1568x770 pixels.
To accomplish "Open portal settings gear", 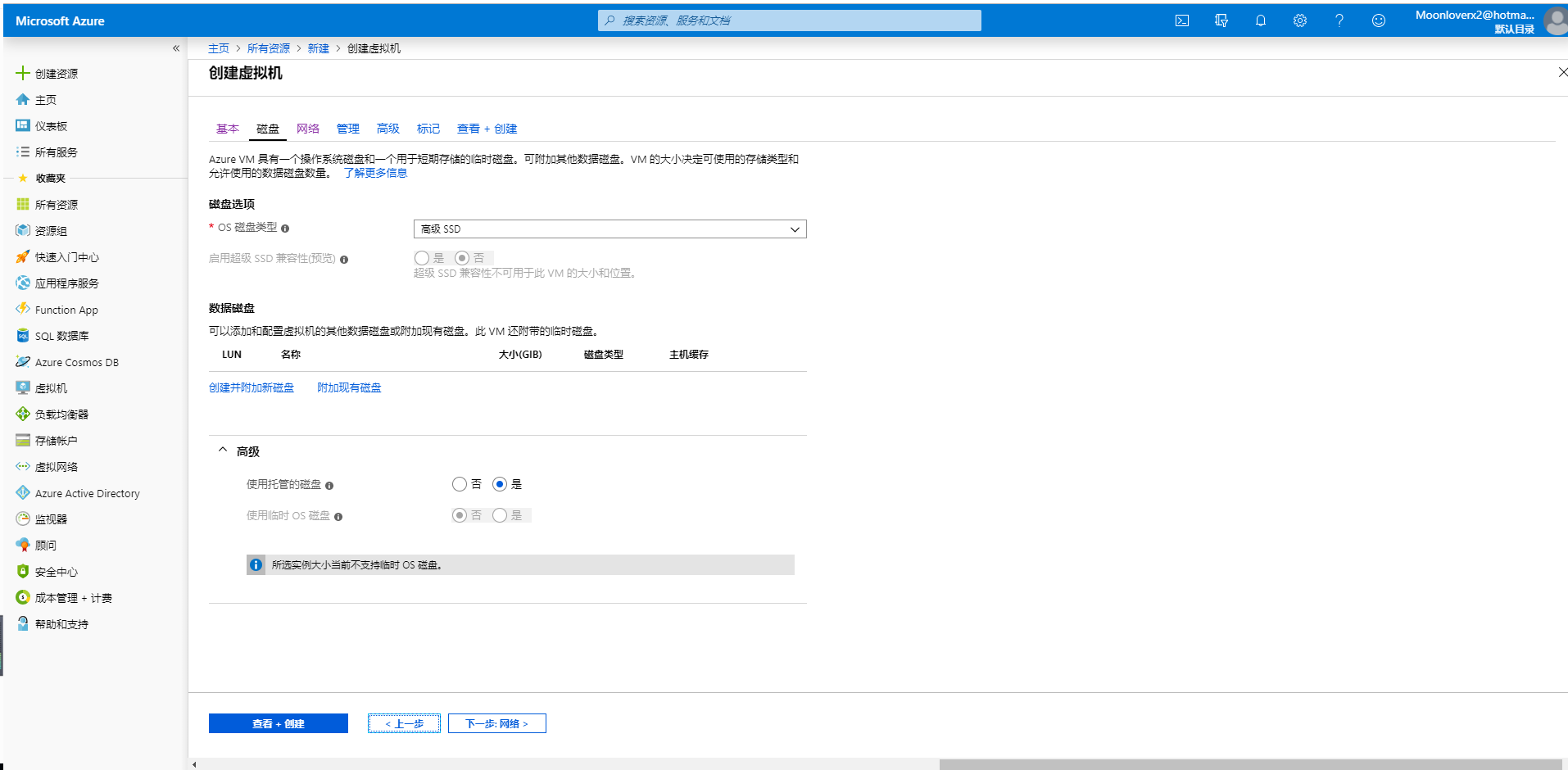I will [1299, 20].
